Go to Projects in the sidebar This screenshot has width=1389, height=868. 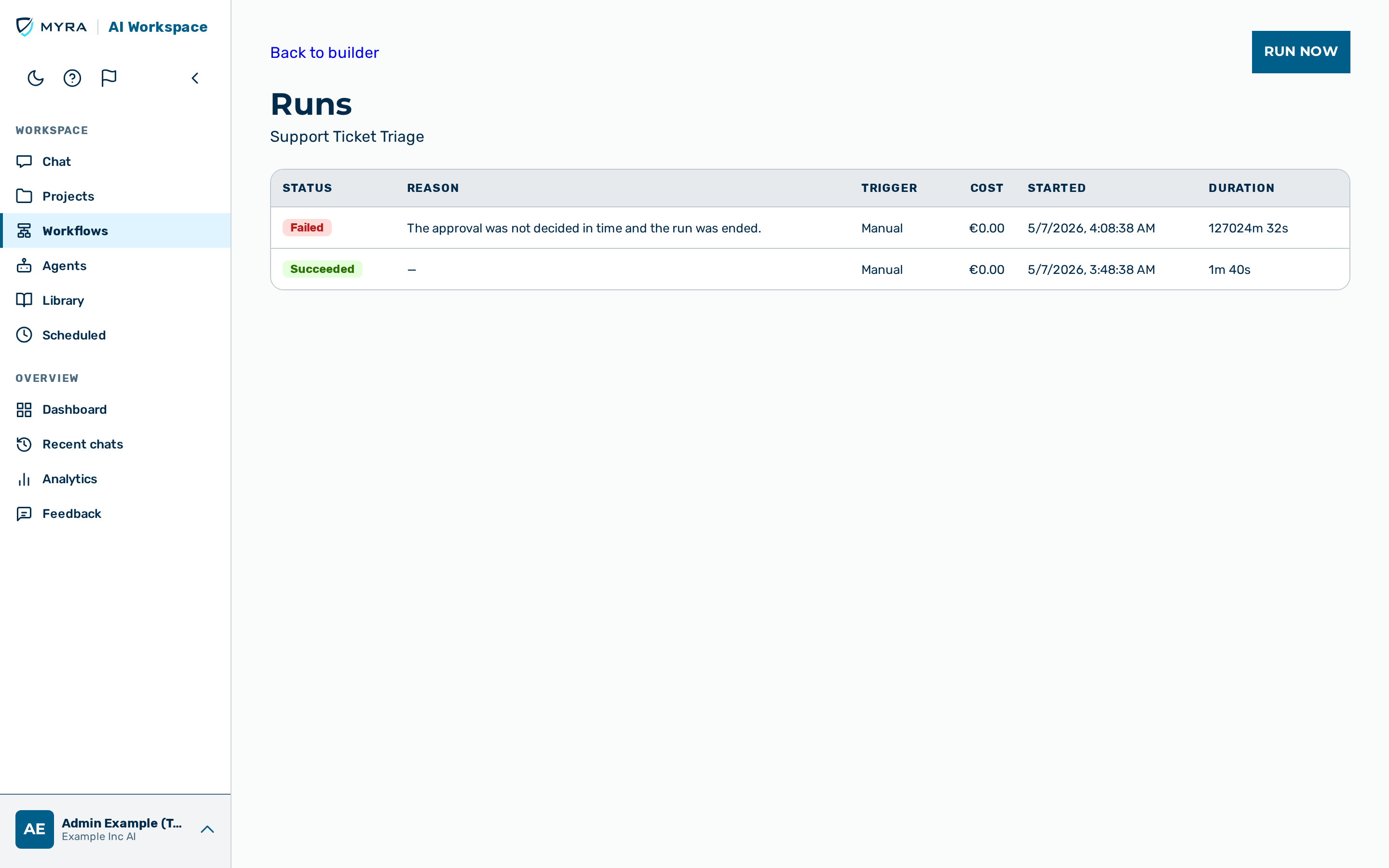(115, 196)
